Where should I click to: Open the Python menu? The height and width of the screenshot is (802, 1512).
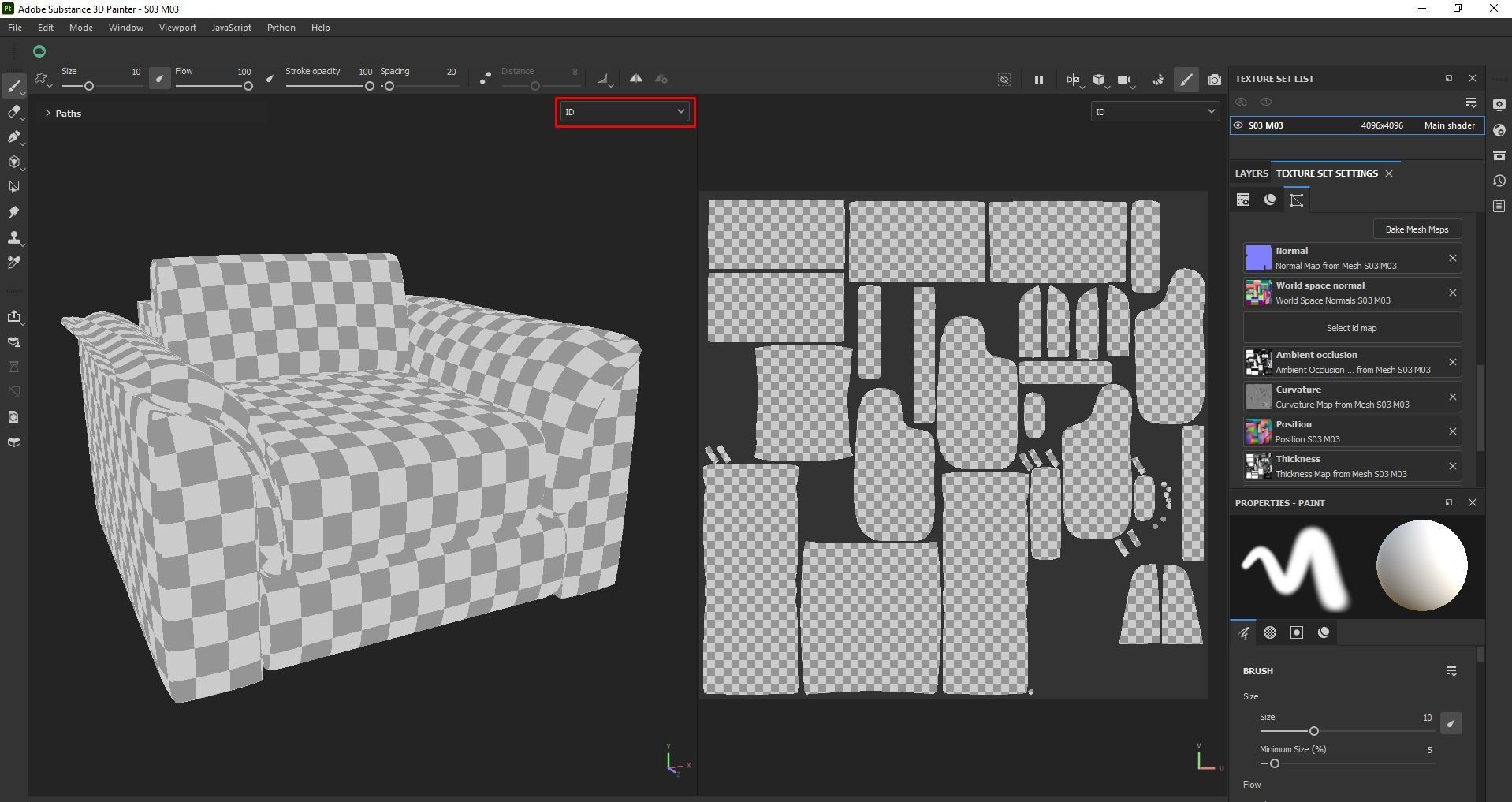(x=281, y=28)
